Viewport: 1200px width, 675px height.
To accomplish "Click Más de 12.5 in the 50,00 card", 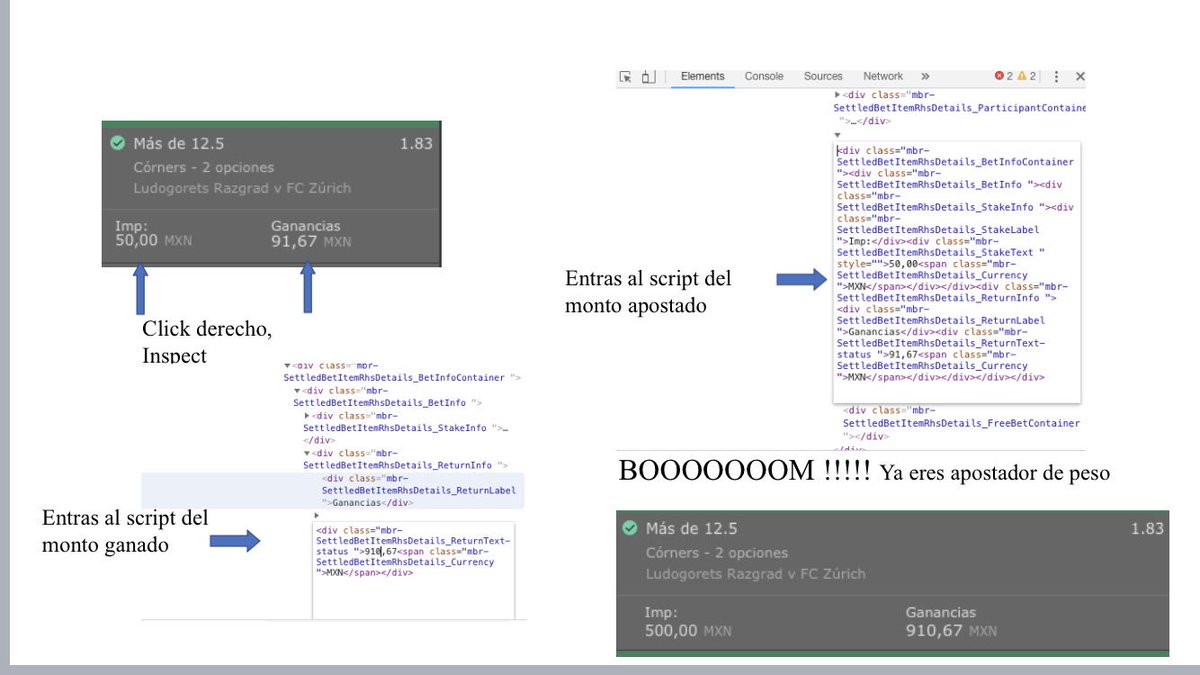I will tap(179, 143).
